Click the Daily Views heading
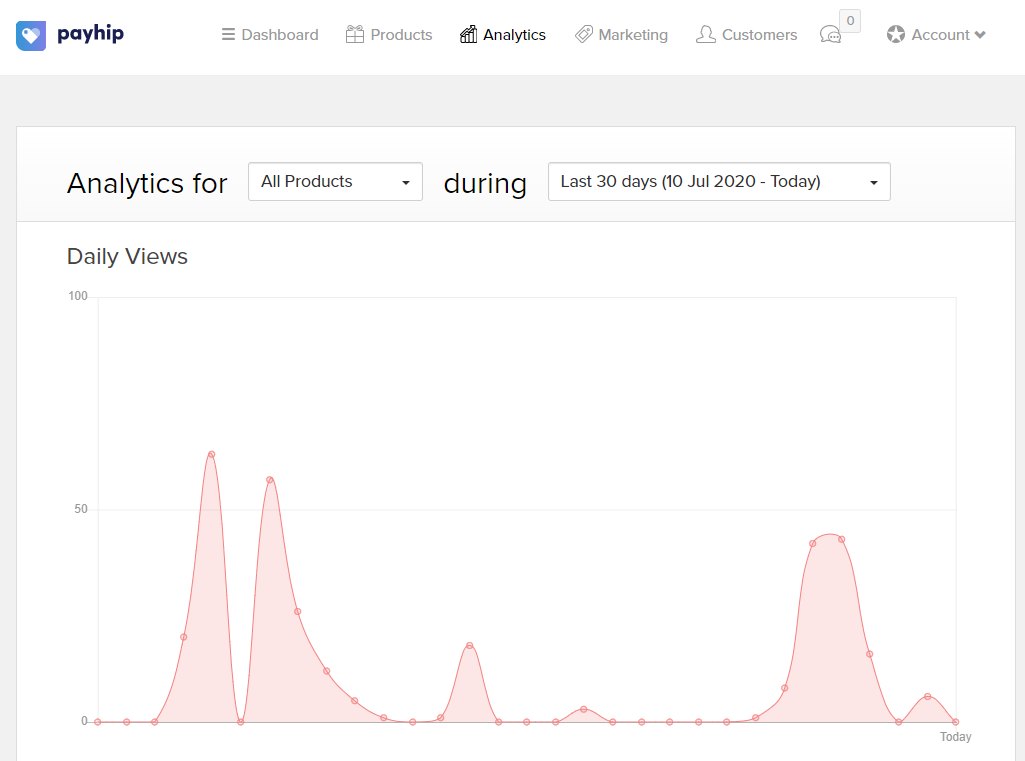 127,256
